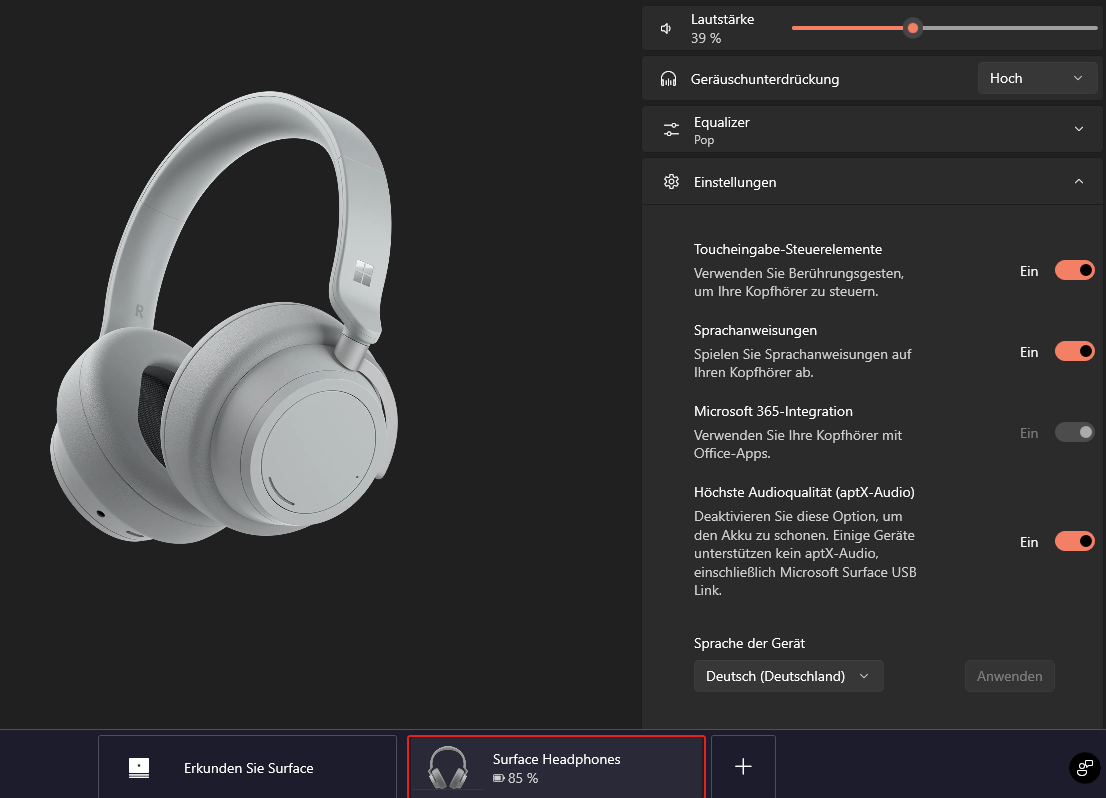Click the Einstellungen header label
This screenshot has width=1106, height=798.
tap(735, 182)
